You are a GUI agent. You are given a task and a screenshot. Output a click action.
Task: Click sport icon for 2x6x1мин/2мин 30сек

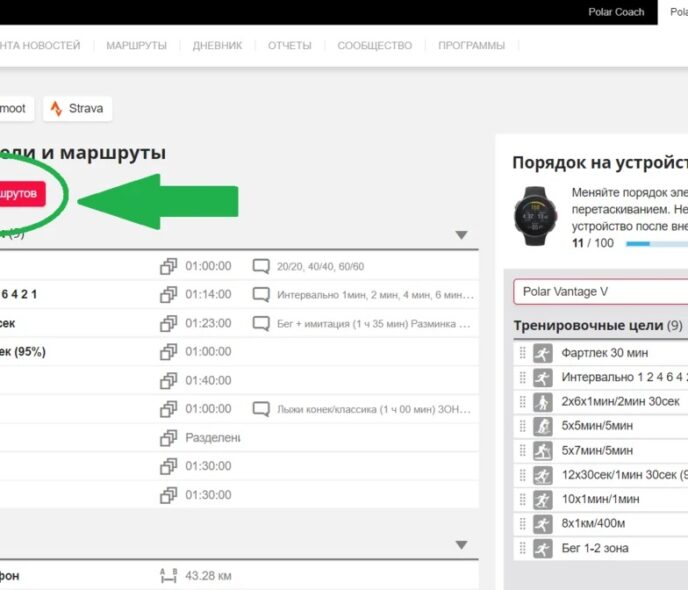click(x=543, y=402)
